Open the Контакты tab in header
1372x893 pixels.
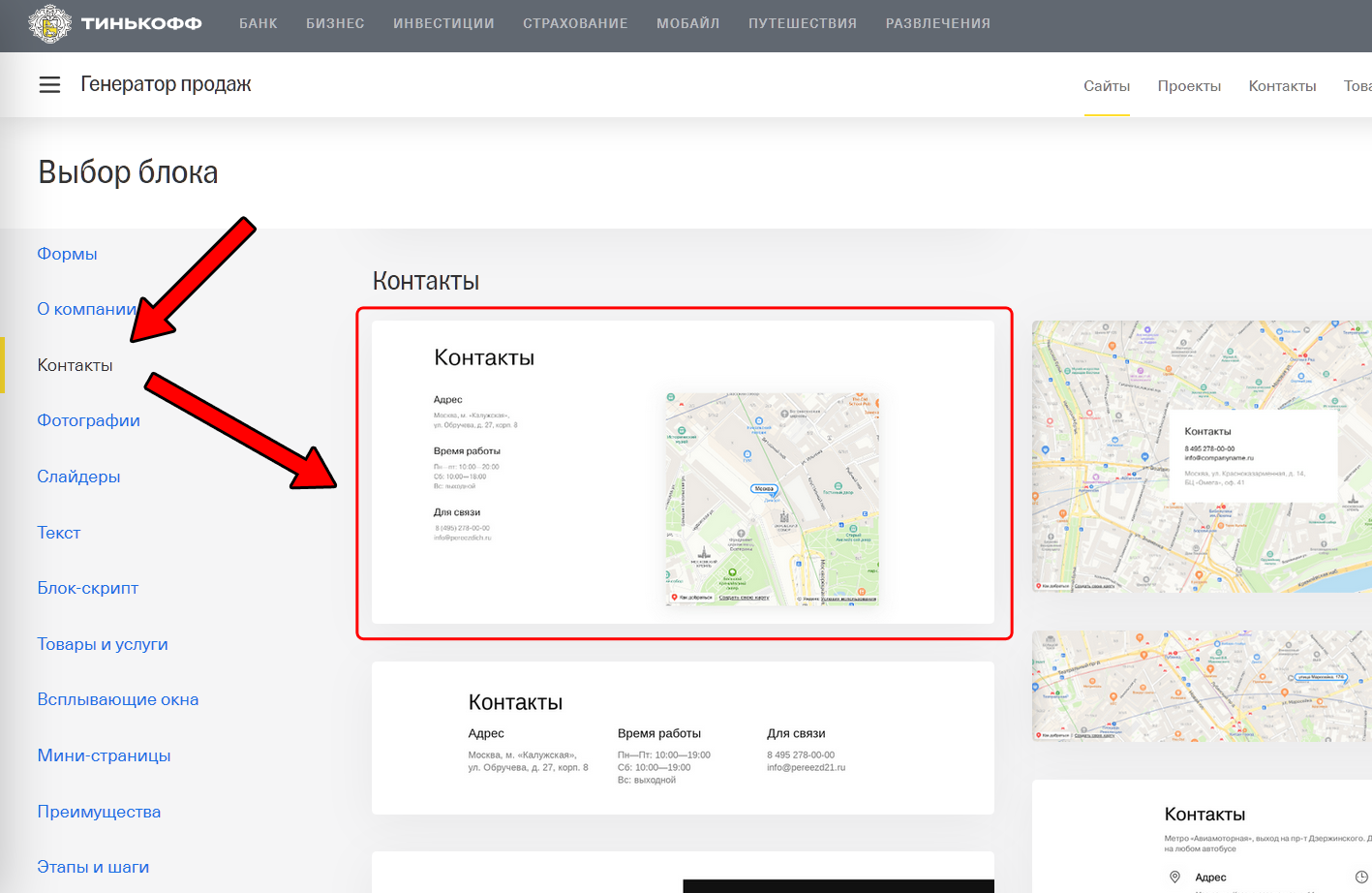pyautogui.click(x=1281, y=86)
